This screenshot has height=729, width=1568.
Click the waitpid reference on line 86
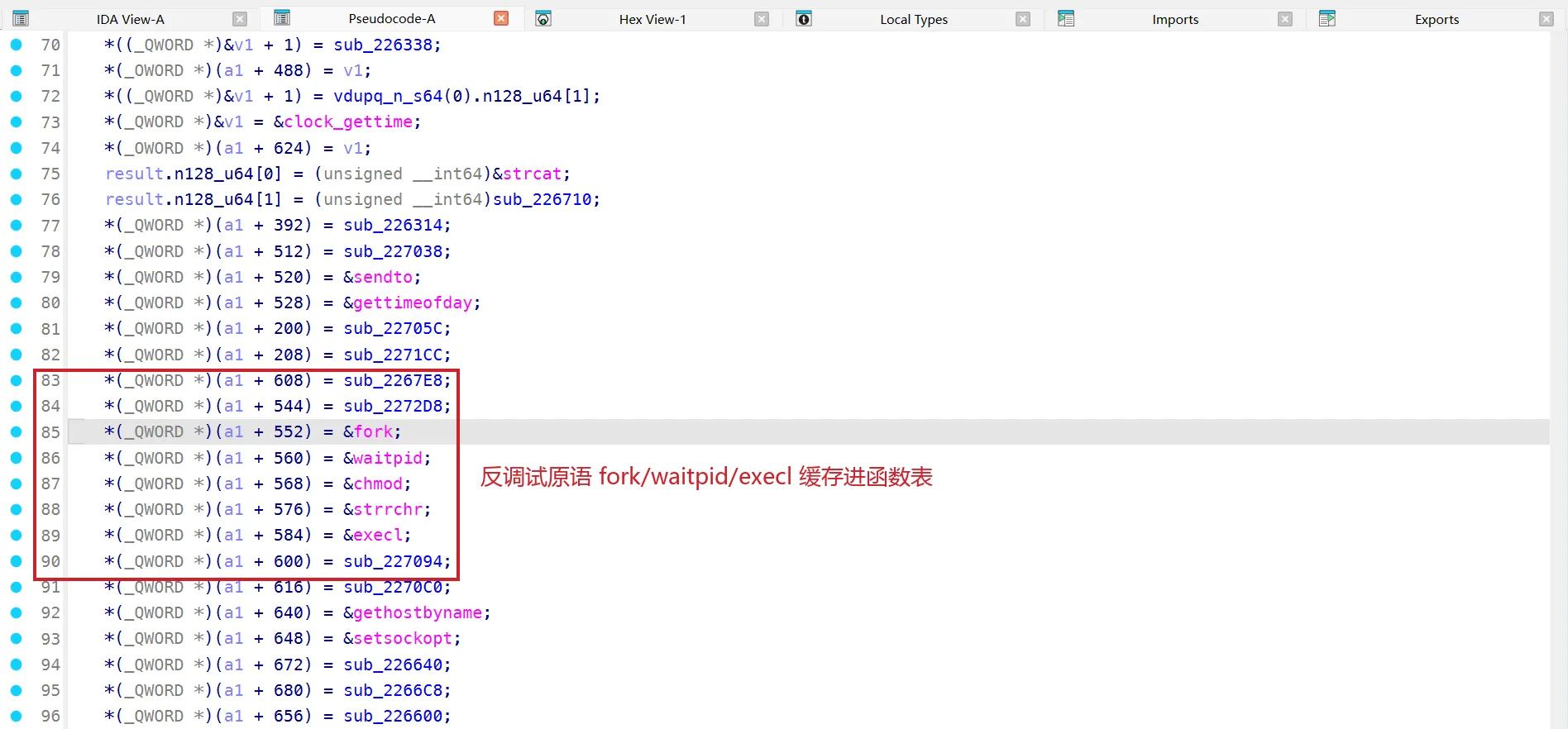388,458
